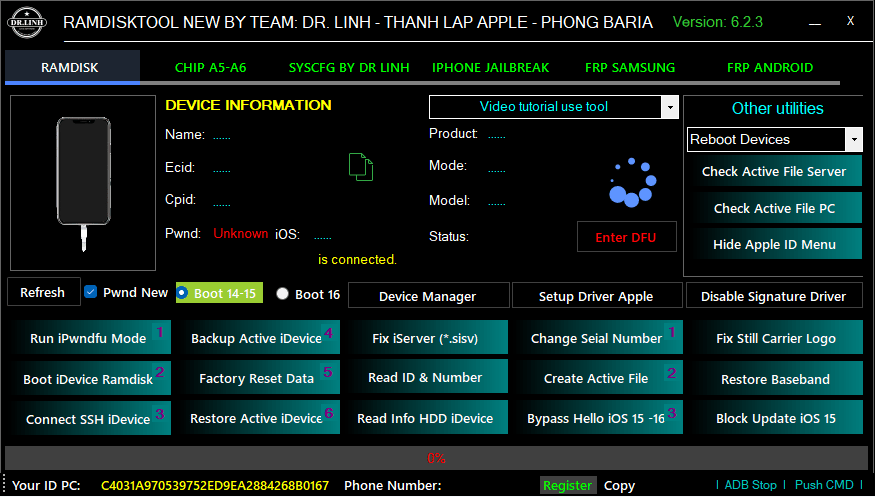Minimize the Ramdisktool window
Viewport: 875px width, 498px height.
[x=815, y=23]
